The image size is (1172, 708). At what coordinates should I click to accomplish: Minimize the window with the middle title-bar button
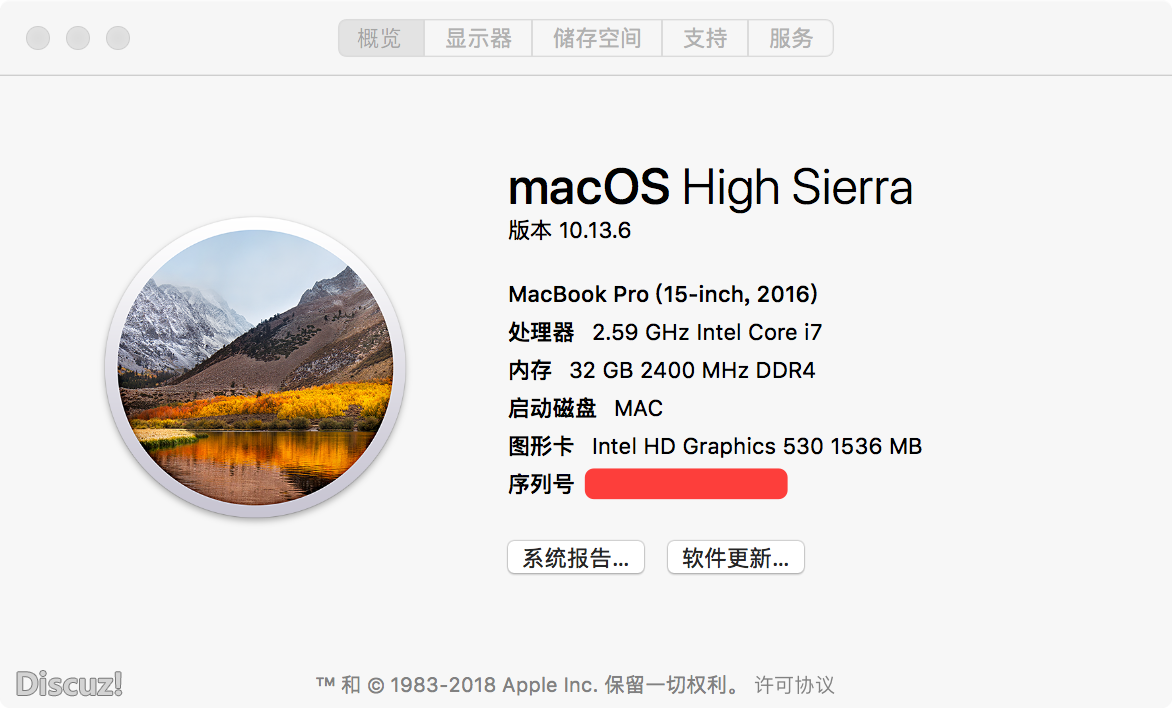[x=78, y=39]
